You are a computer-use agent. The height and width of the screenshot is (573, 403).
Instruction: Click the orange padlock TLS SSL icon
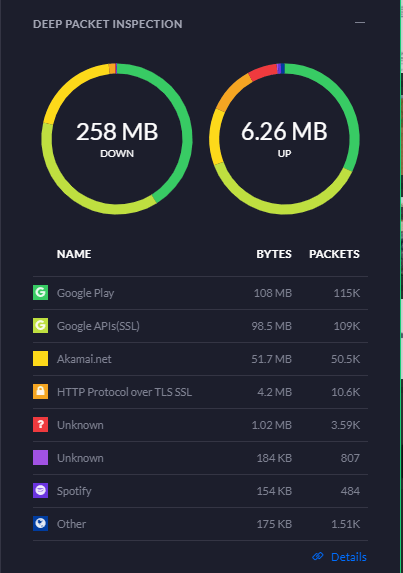pos(41,392)
